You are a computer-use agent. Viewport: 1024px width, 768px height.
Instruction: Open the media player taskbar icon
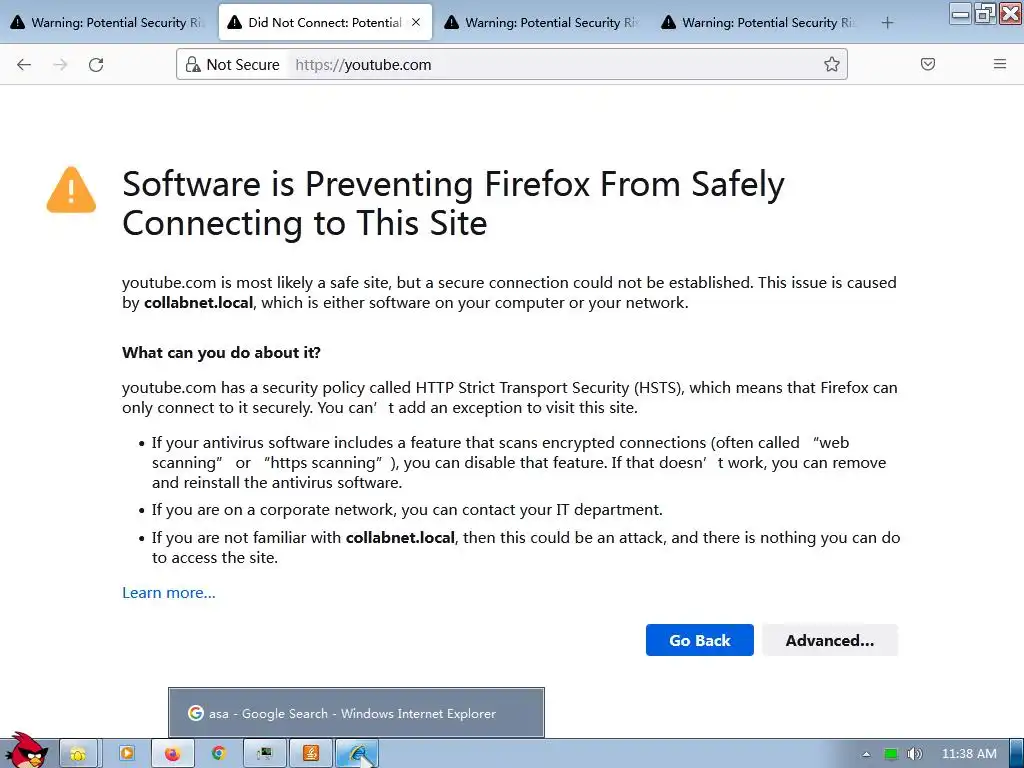coord(127,754)
